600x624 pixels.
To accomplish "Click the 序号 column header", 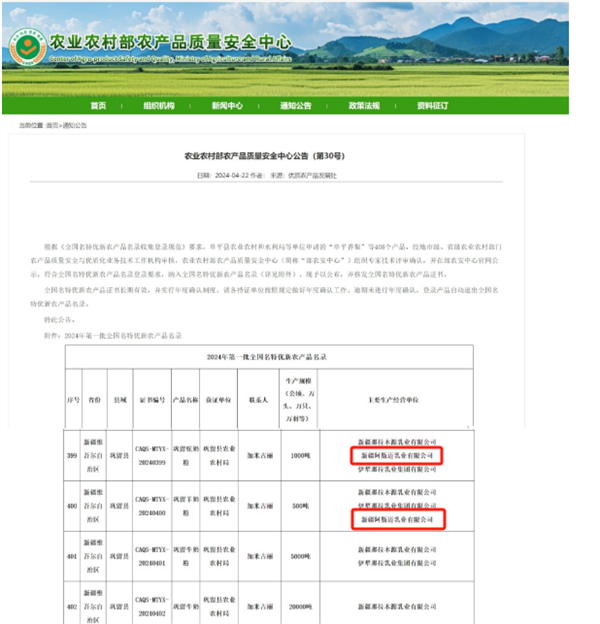I will [x=73, y=400].
